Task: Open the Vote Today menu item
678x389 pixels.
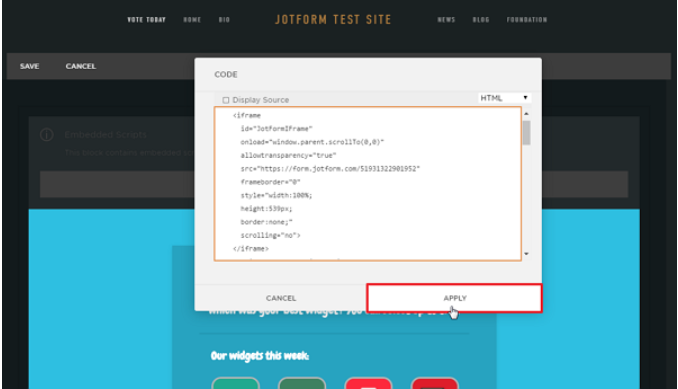Action: 147,20
